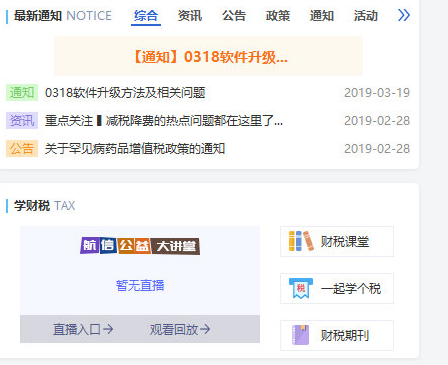The height and width of the screenshot is (365, 448).
Task: Click the 财税课堂 books icon
Action: 301,241
